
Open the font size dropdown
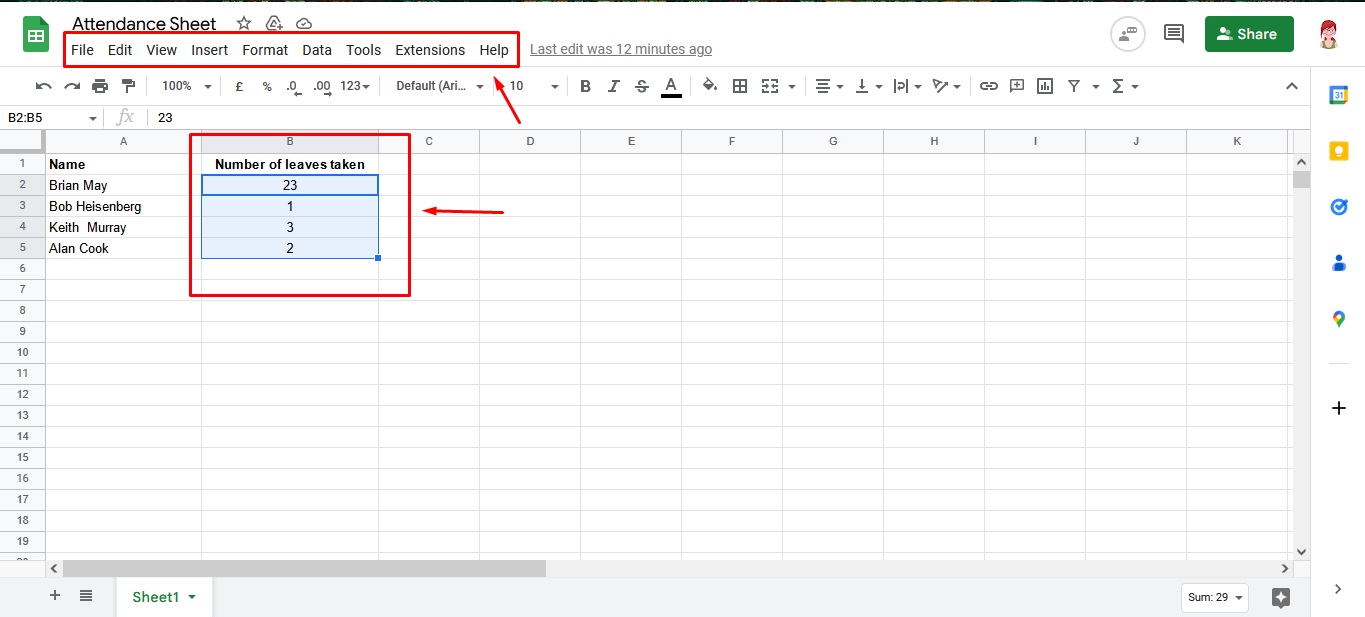[x=530, y=86]
